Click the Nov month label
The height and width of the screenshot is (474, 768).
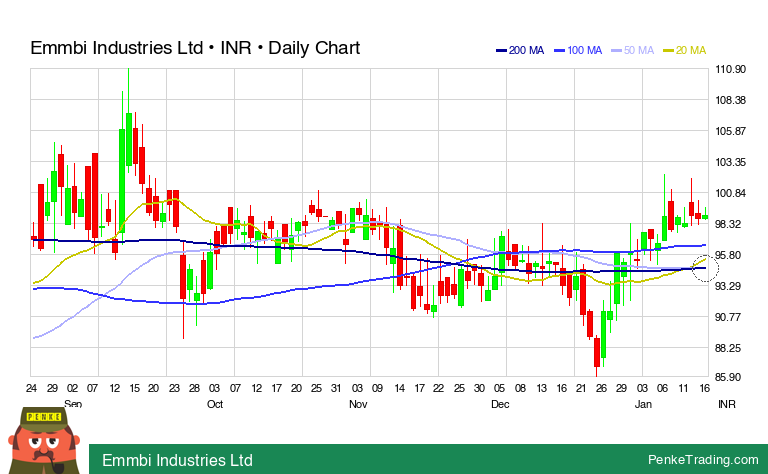pos(358,404)
